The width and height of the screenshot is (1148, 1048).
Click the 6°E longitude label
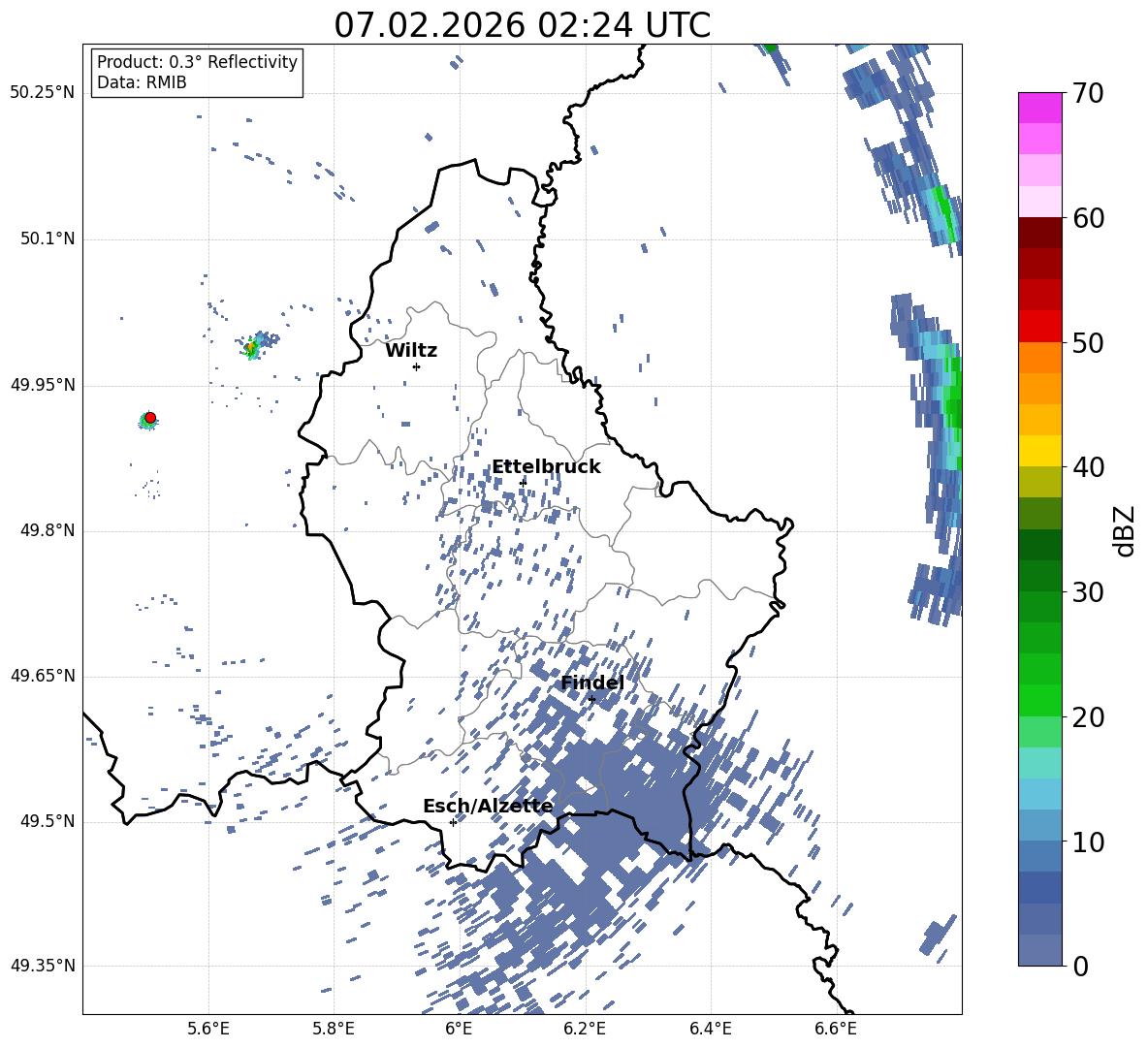(x=459, y=1030)
